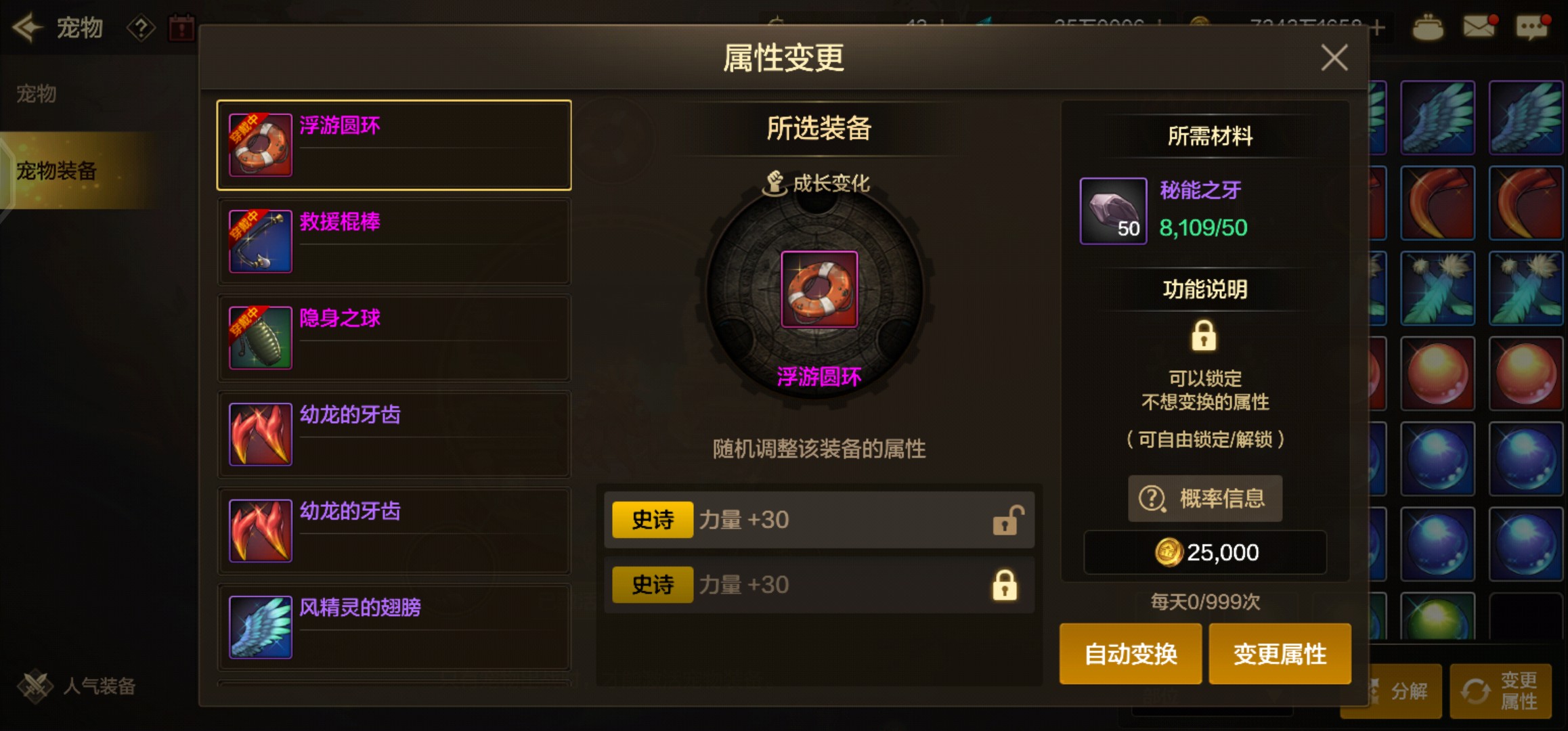Open the chat bubble icon
1568x731 pixels.
pos(1533,27)
